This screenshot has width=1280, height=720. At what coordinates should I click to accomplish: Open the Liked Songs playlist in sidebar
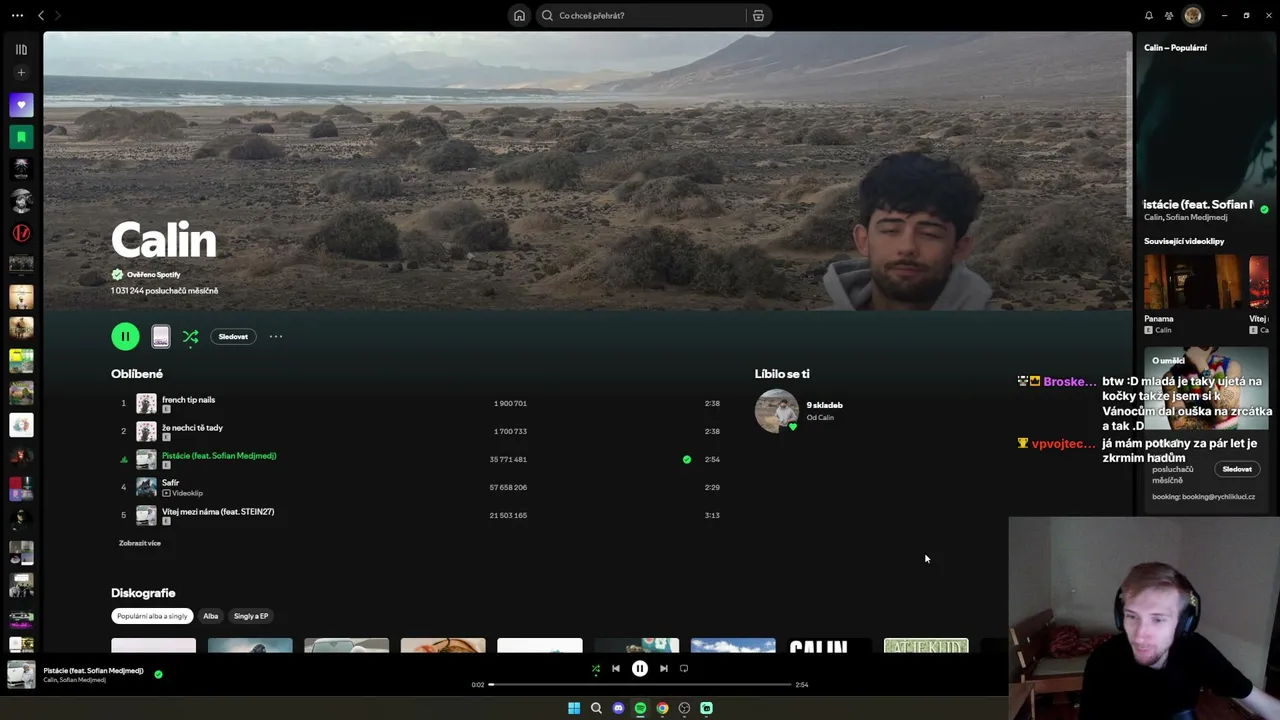click(x=21, y=104)
